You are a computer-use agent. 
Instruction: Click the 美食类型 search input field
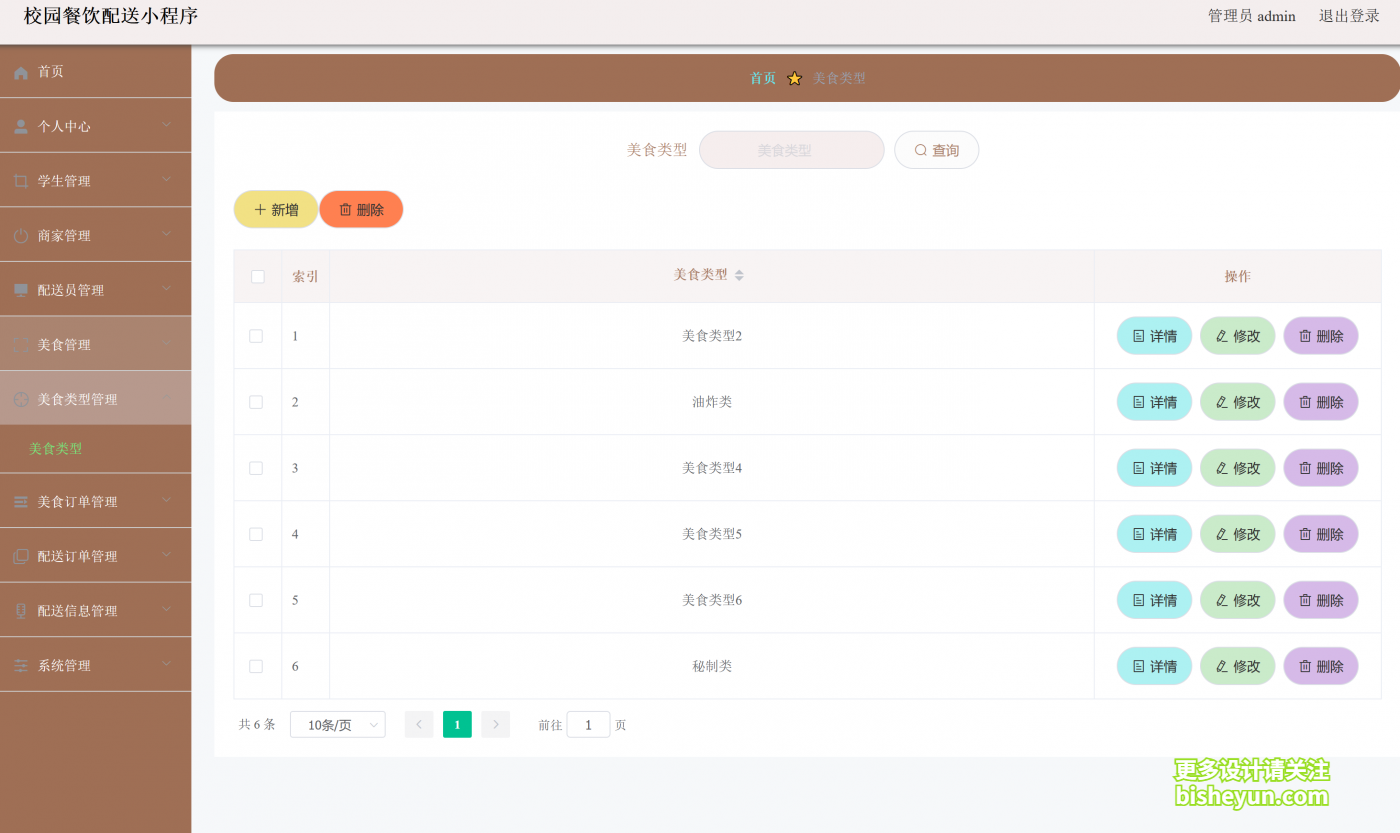tap(792, 150)
